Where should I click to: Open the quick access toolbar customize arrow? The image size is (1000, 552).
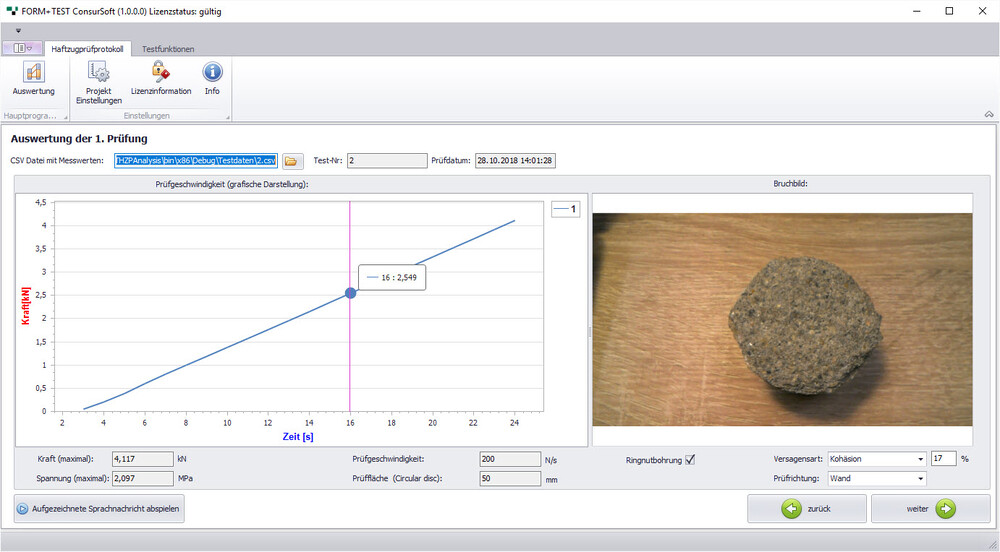point(18,31)
